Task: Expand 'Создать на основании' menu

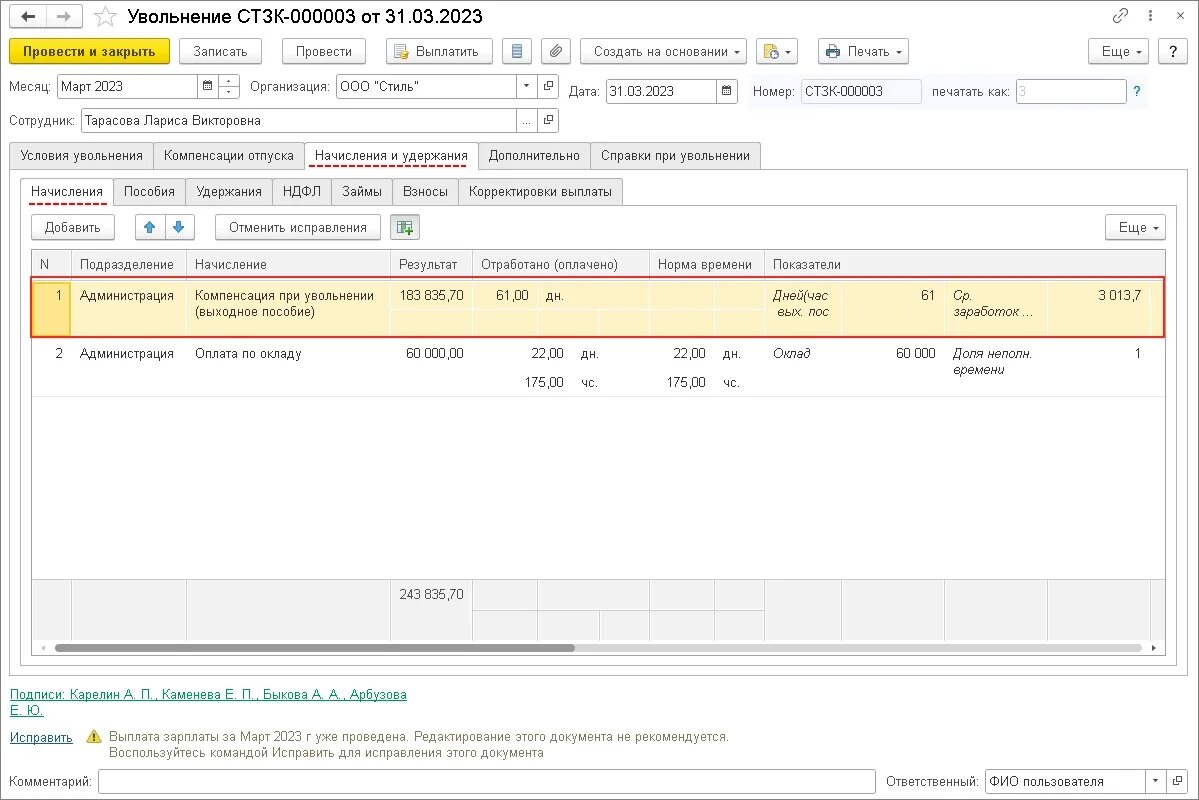Action: (663, 51)
